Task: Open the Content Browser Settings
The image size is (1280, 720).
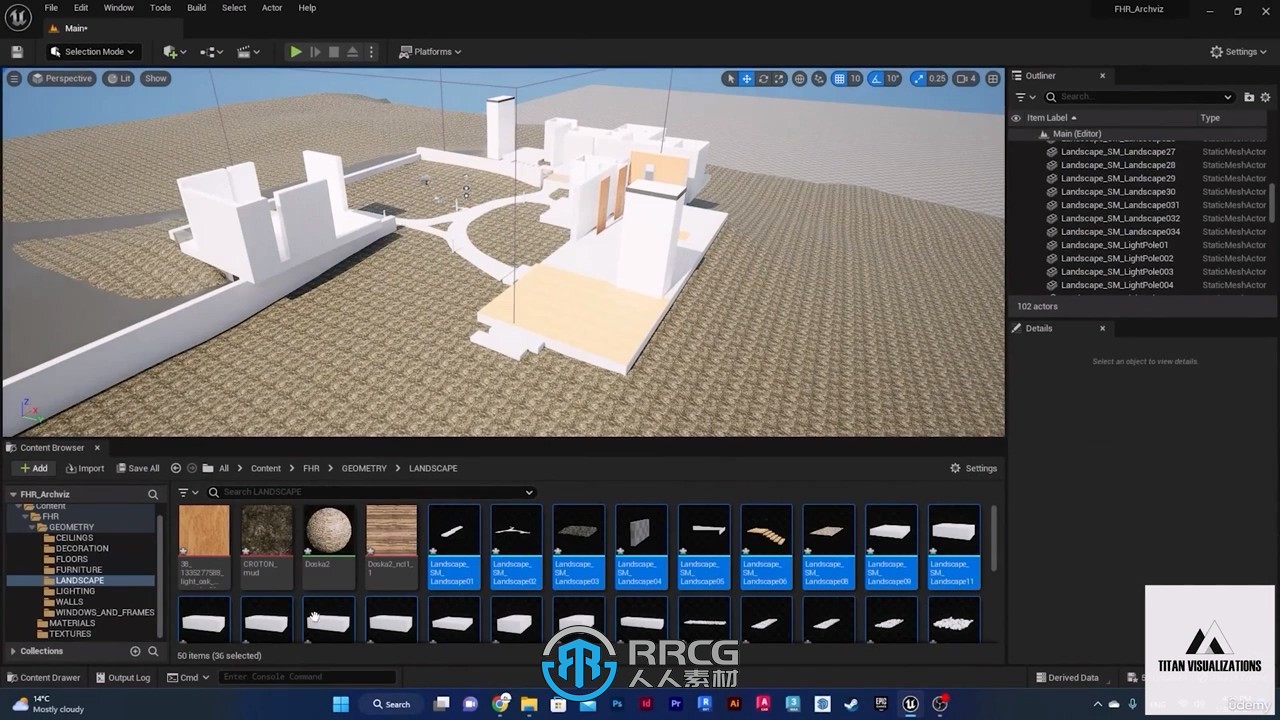Action: click(x=973, y=468)
